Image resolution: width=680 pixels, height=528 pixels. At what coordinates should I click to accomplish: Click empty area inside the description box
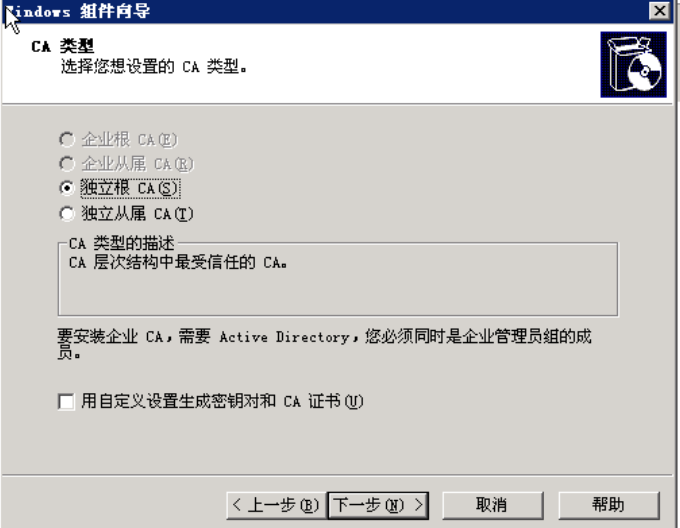[338, 295]
